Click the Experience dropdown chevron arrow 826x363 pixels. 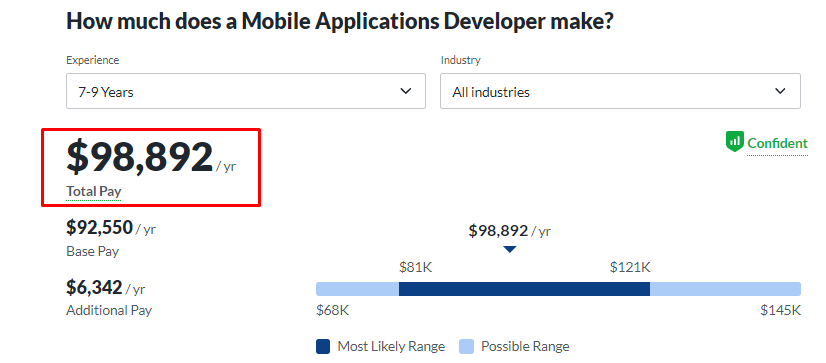[406, 91]
